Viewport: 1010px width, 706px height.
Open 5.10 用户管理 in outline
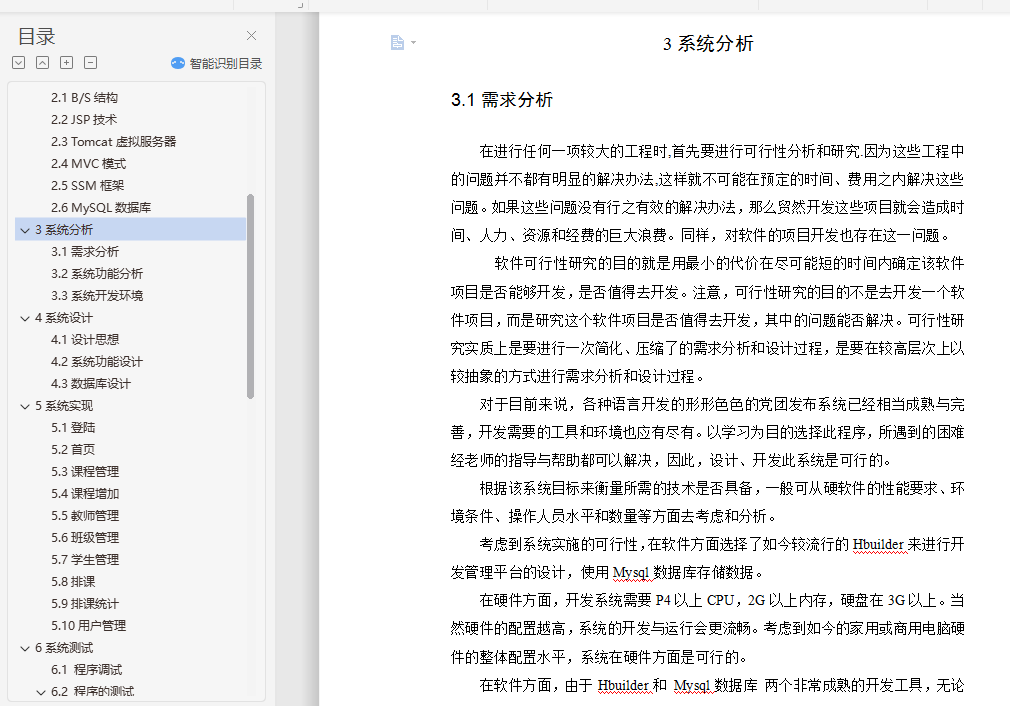[88, 626]
